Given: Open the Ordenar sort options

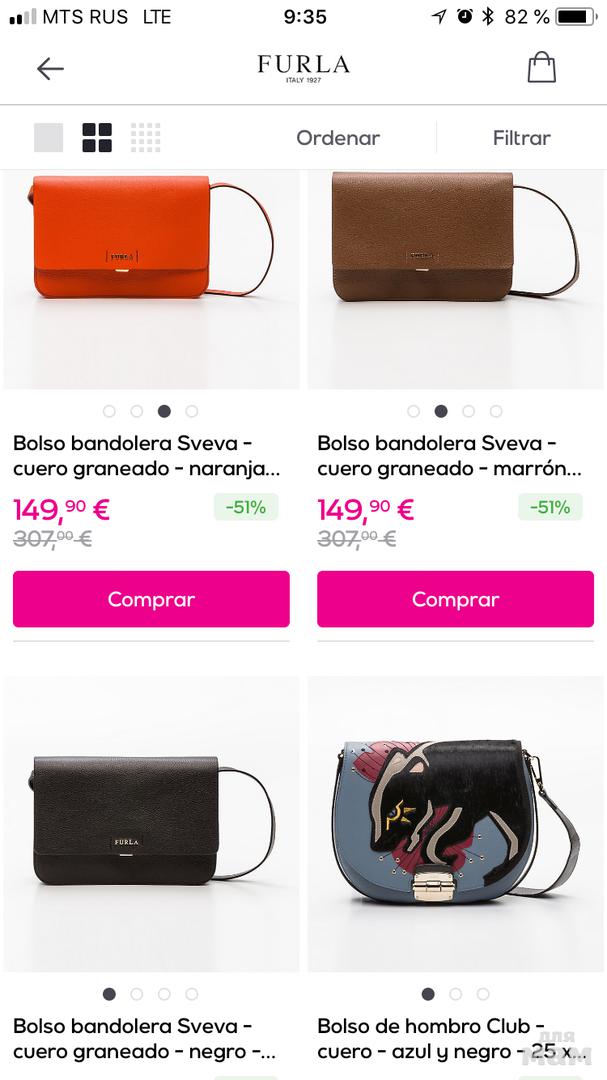Looking at the screenshot, I should coord(338,138).
